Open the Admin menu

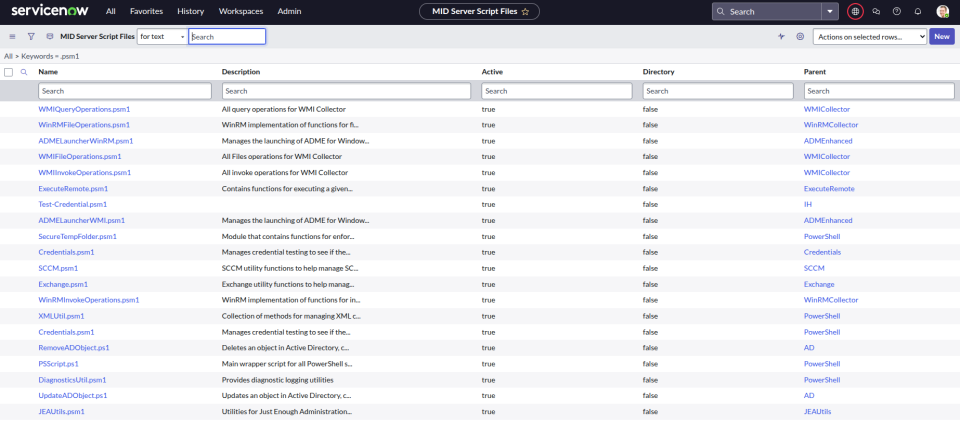[289, 11]
